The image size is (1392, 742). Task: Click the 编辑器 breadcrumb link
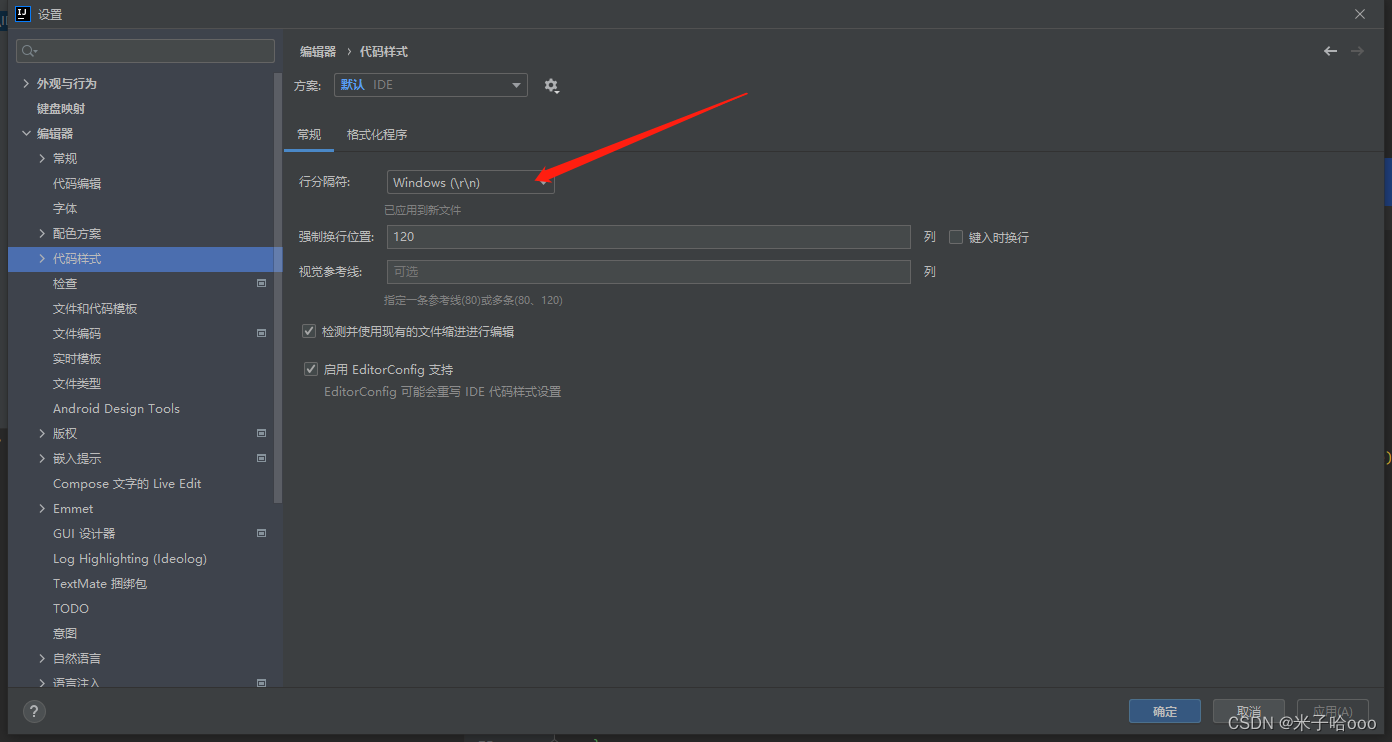(318, 51)
